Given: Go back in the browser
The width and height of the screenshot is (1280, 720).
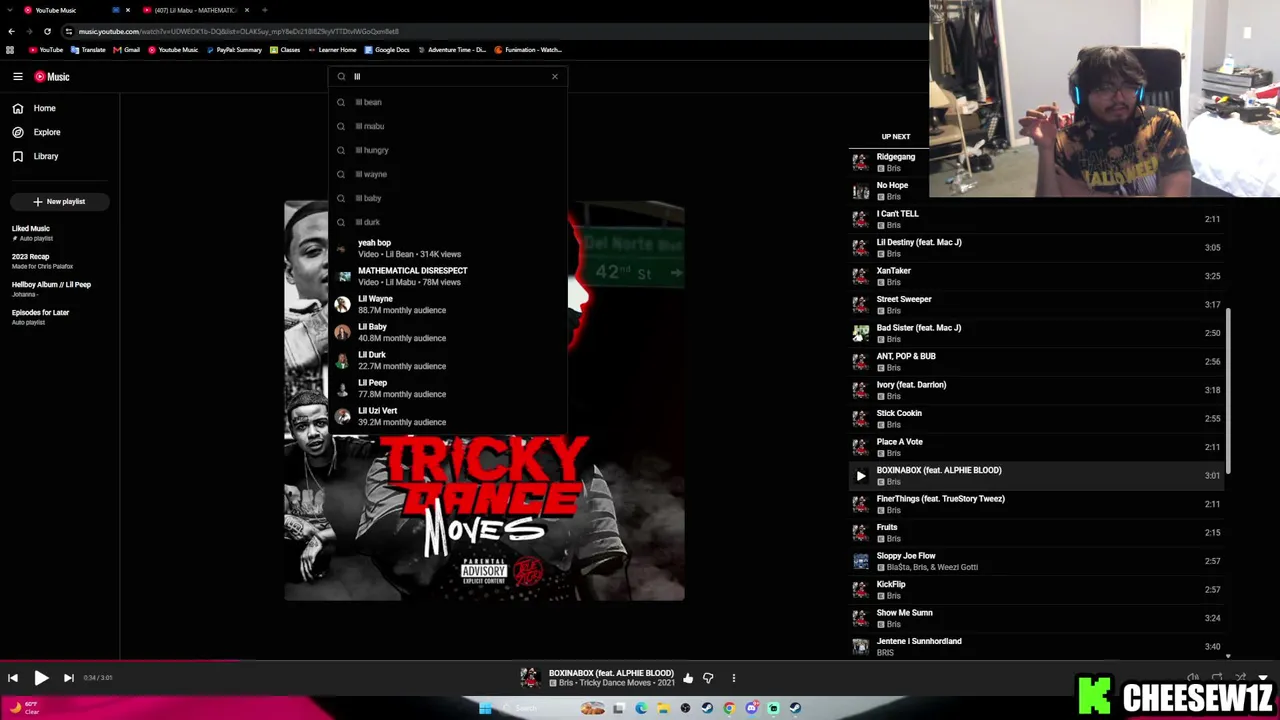Looking at the screenshot, I should 11,31.
